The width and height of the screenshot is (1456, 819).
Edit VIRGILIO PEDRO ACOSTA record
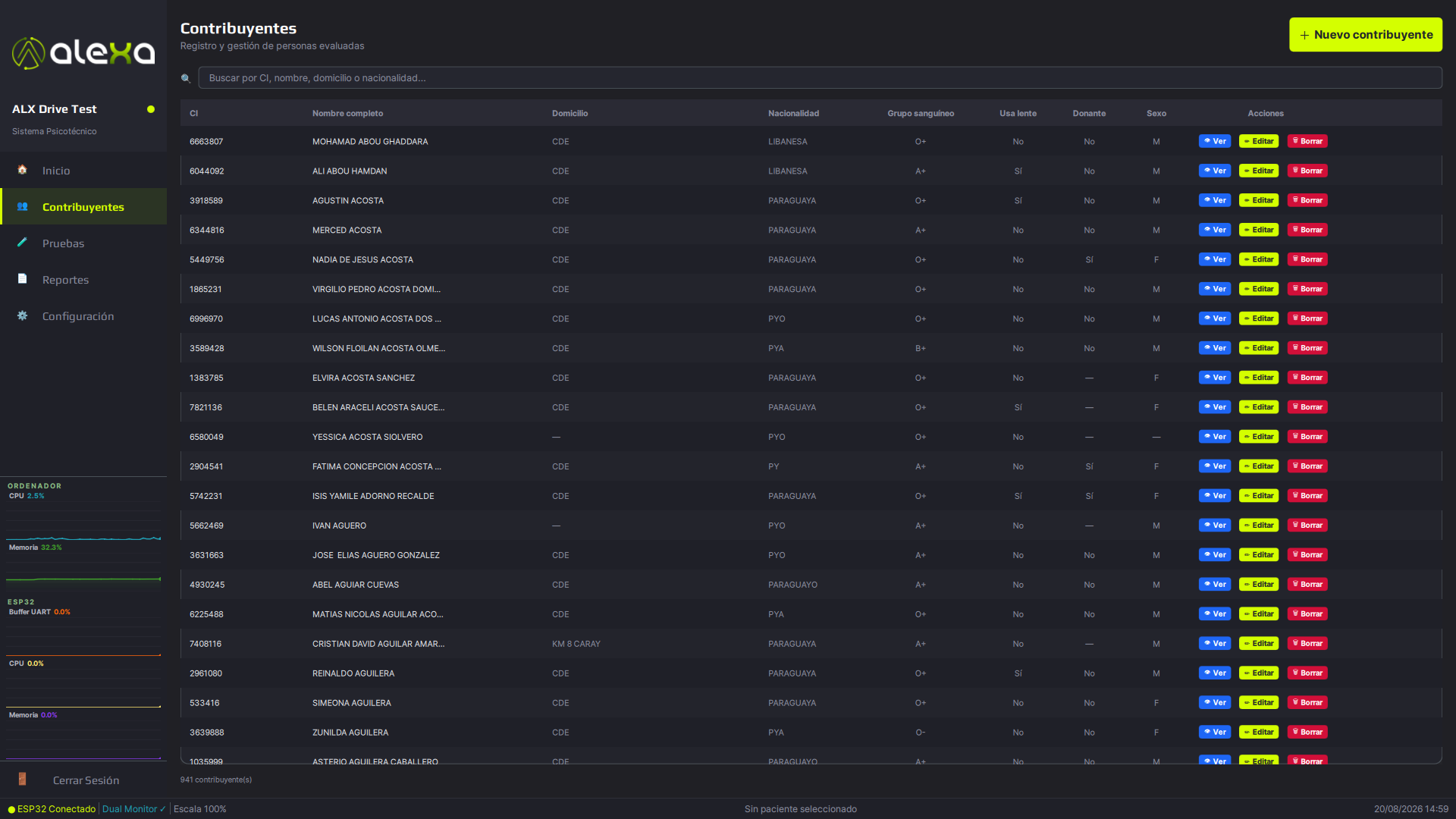tap(1259, 289)
